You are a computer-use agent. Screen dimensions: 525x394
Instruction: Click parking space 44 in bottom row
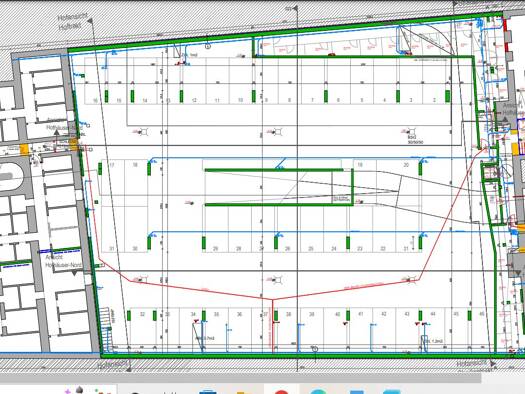click(433, 330)
